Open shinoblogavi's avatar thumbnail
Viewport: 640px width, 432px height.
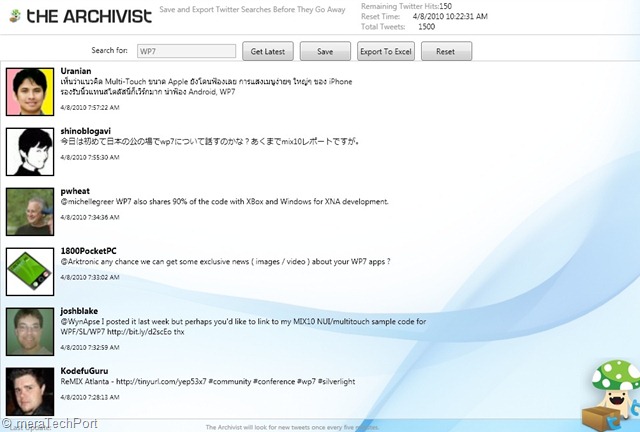(30, 152)
